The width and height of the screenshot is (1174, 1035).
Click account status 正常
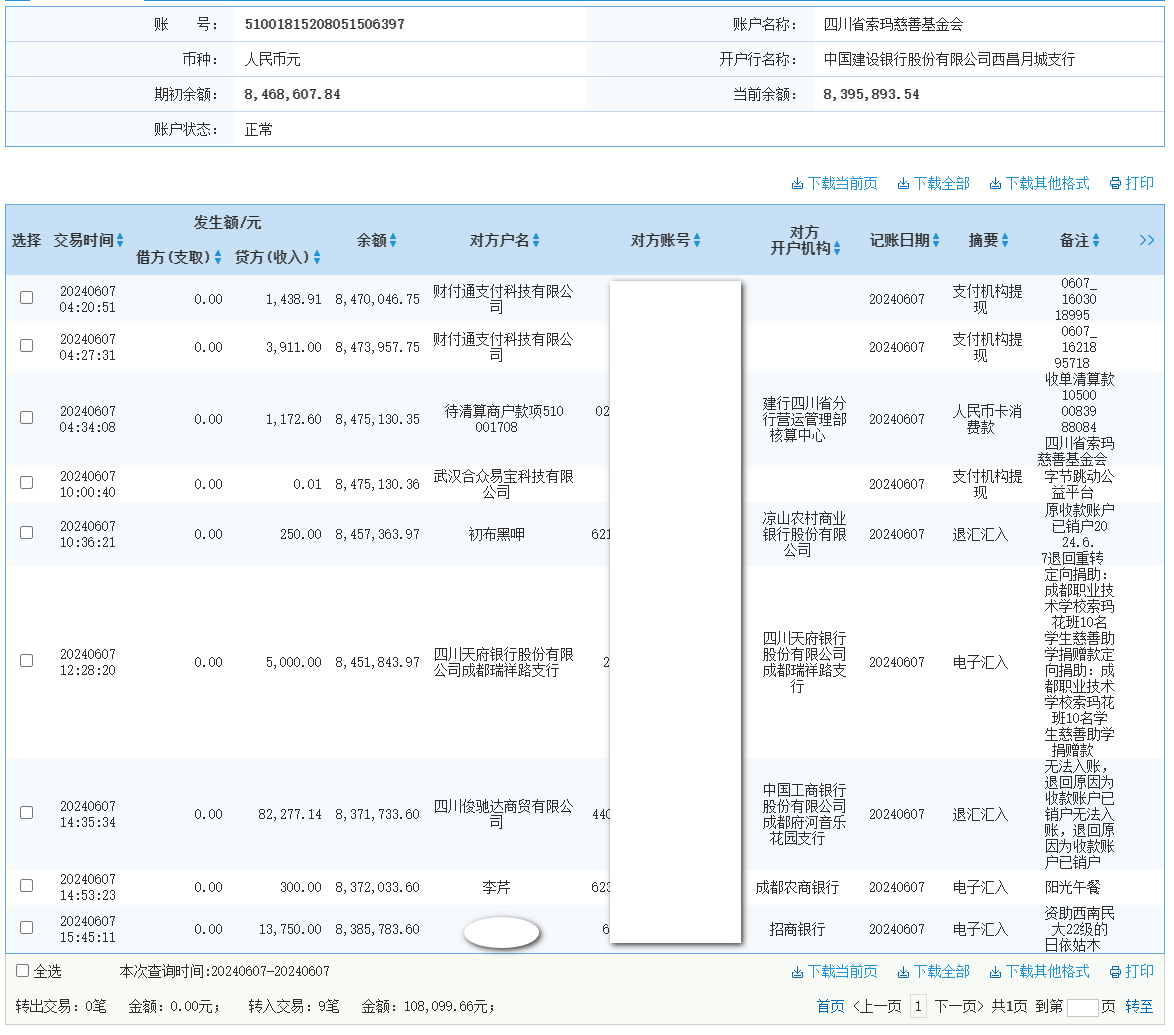[x=258, y=130]
